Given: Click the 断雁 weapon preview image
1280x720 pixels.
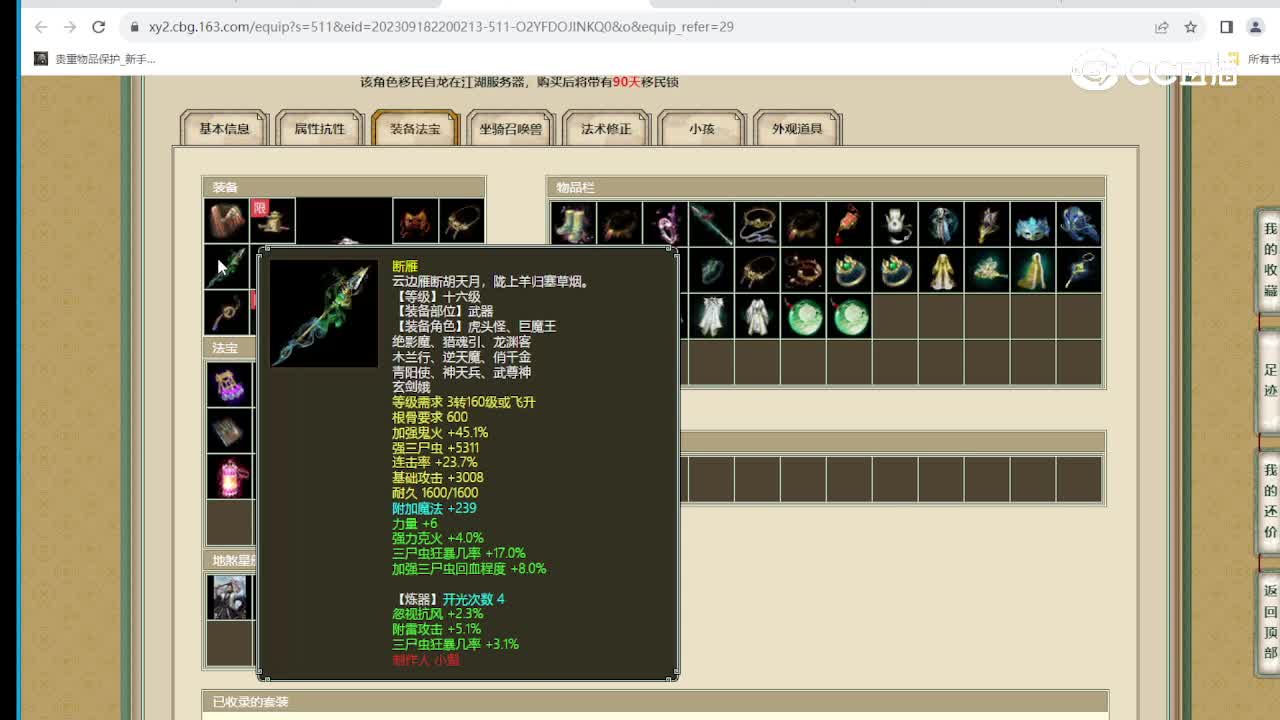Looking at the screenshot, I should (324, 313).
